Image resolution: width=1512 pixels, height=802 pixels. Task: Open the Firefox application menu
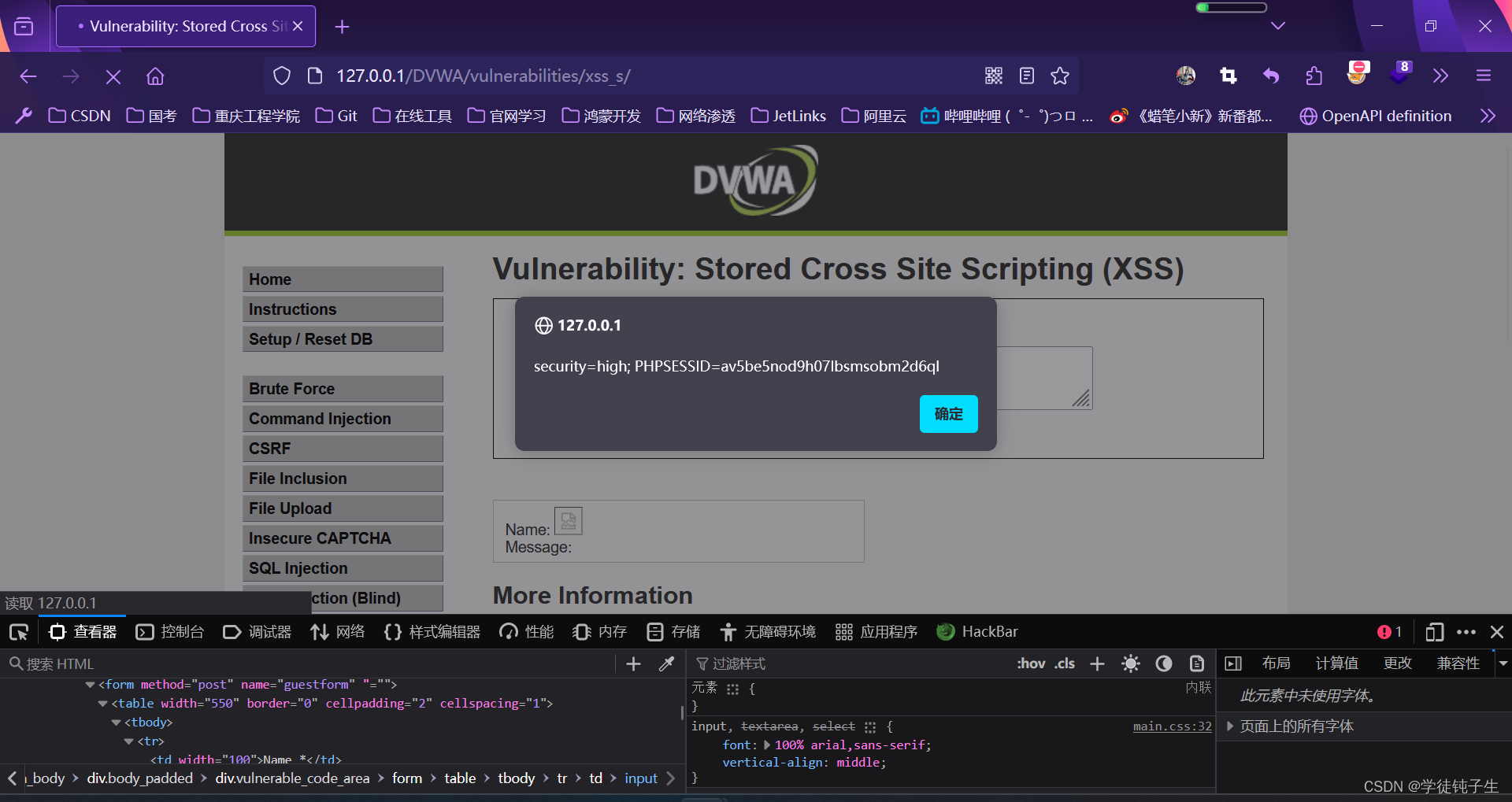click(1484, 76)
